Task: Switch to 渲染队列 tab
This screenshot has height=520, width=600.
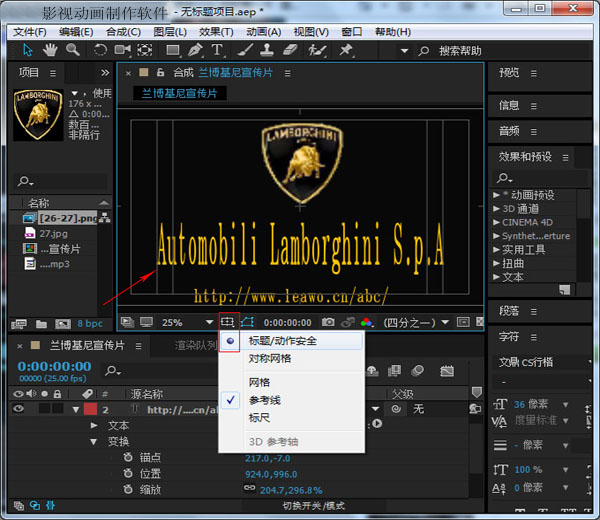Action: click(196, 346)
